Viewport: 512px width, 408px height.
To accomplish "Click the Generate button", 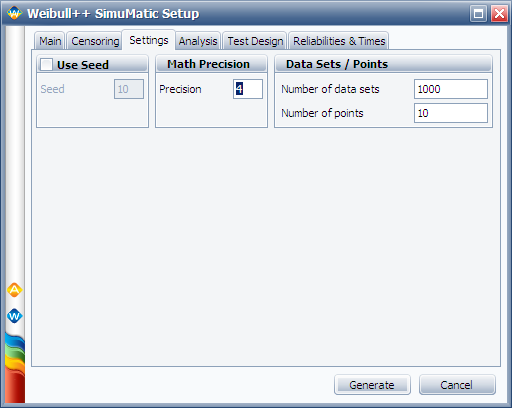I will click(372, 385).
